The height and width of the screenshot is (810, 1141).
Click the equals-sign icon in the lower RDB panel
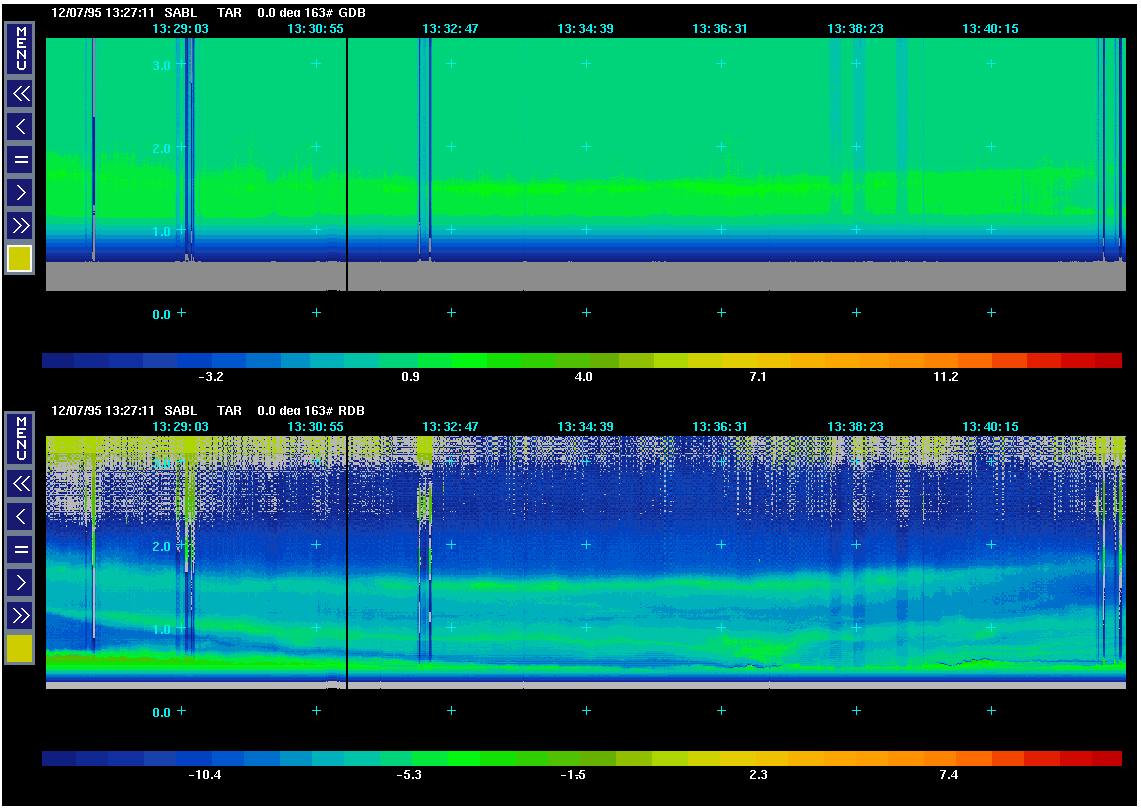(x=20, y=549)
